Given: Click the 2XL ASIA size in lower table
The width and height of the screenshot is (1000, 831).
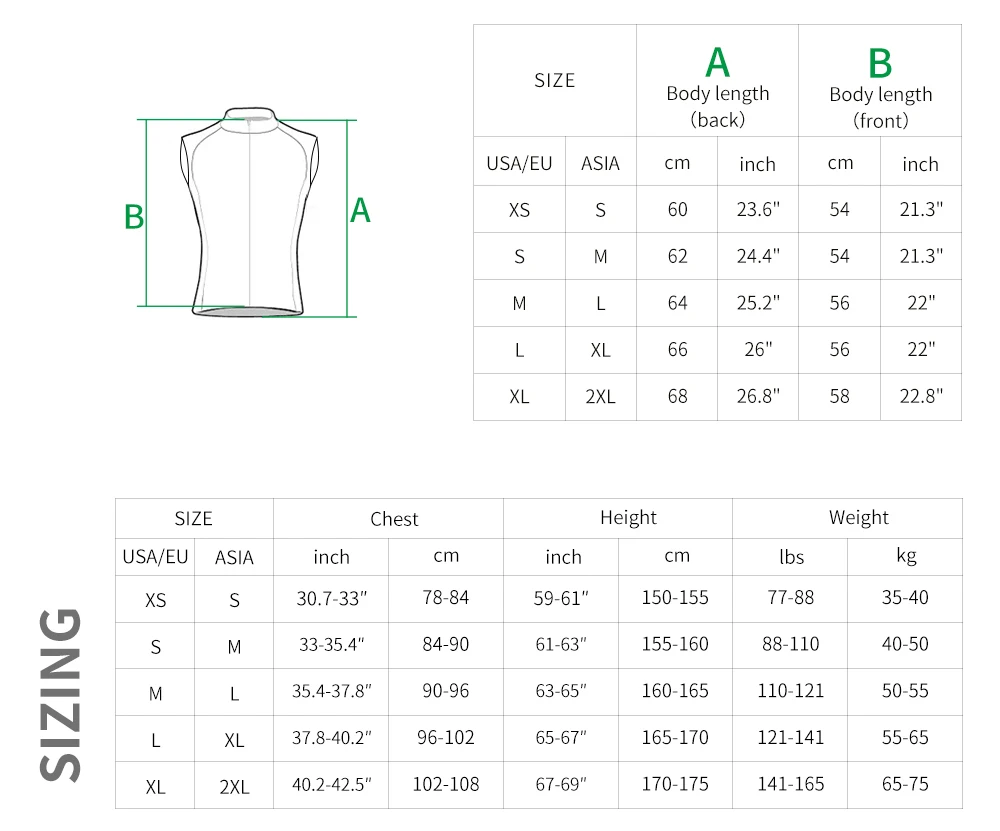Looking at the screenshot, I should 234,787.
